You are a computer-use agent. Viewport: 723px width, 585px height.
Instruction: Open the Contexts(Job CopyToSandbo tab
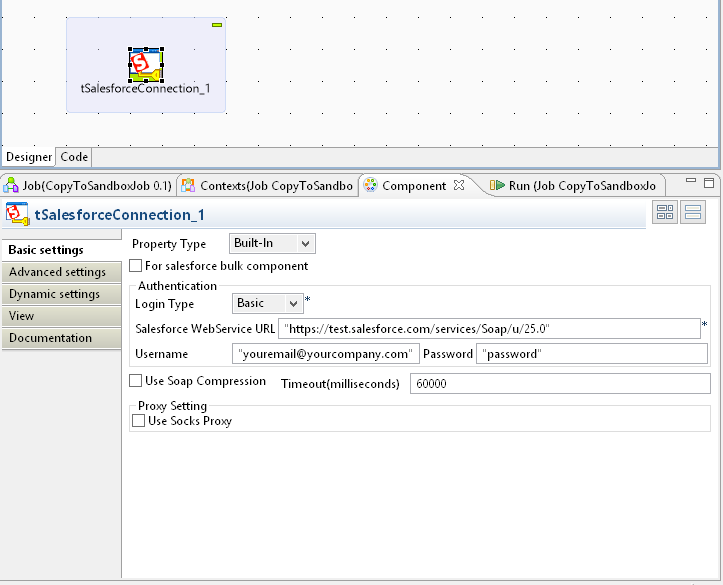[x=268, y=186]
